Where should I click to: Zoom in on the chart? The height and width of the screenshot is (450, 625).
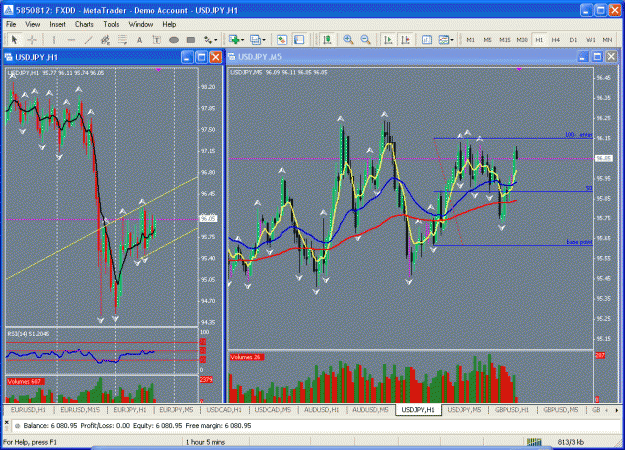[348, 39]
